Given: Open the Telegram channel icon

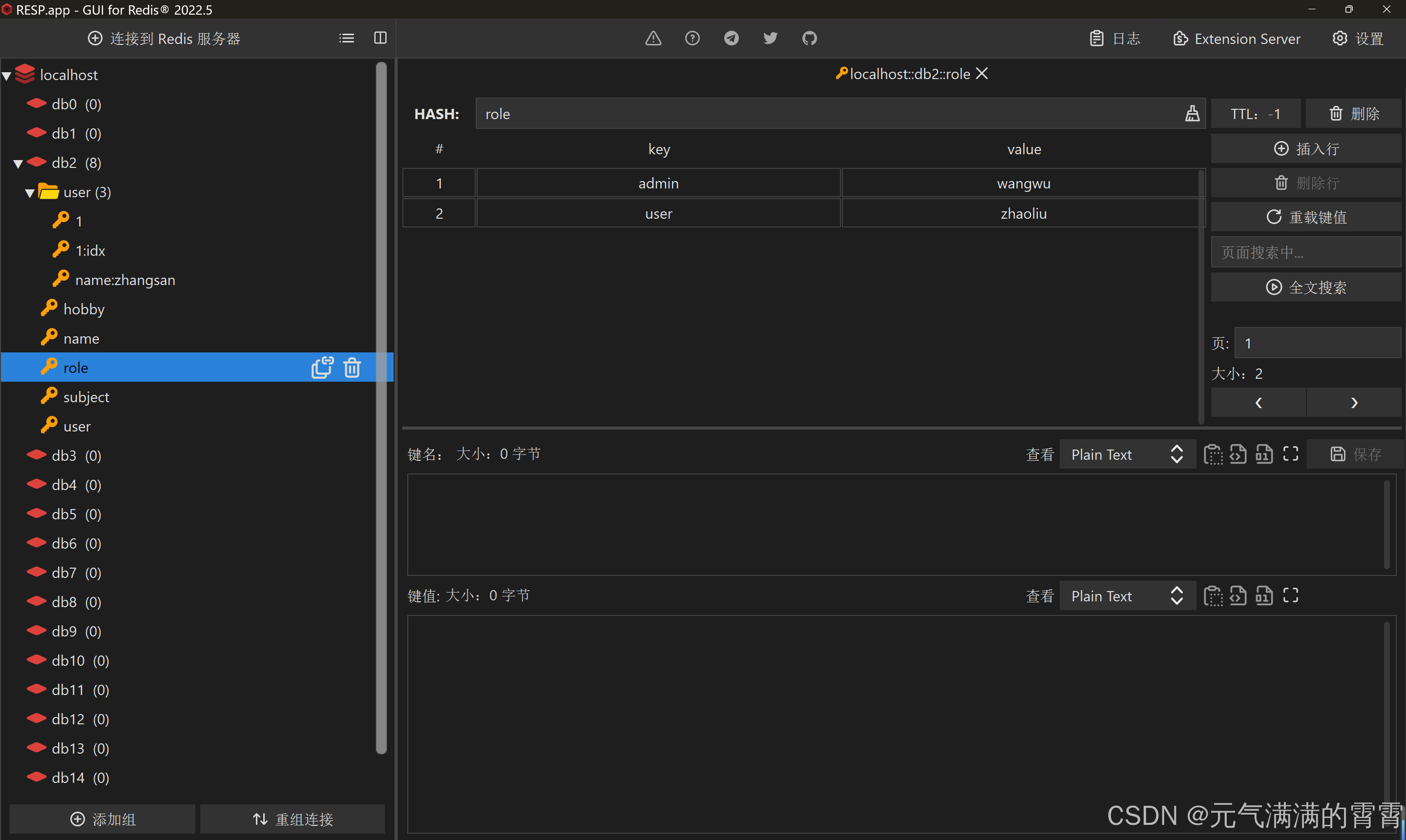Looking at the screenshot, I should 731,39.
